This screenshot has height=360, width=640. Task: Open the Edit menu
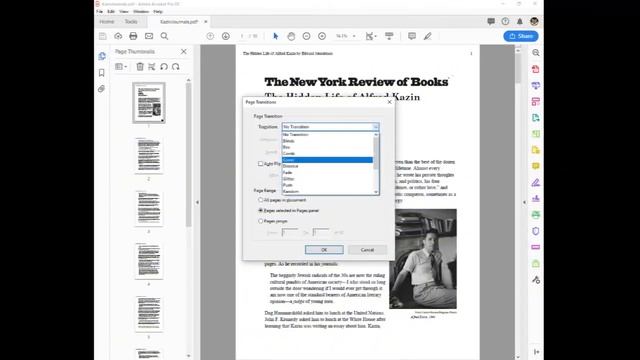point(111,11)
